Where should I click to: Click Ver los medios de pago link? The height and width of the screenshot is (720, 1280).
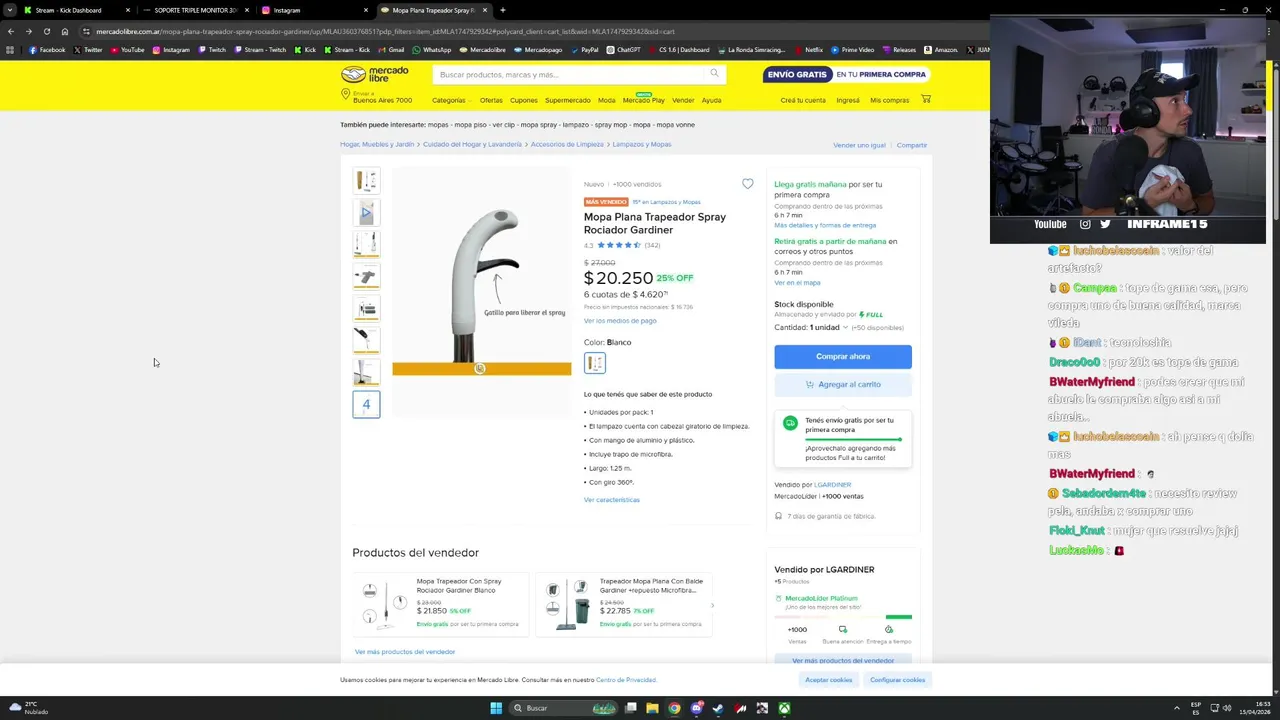(620, 321)
